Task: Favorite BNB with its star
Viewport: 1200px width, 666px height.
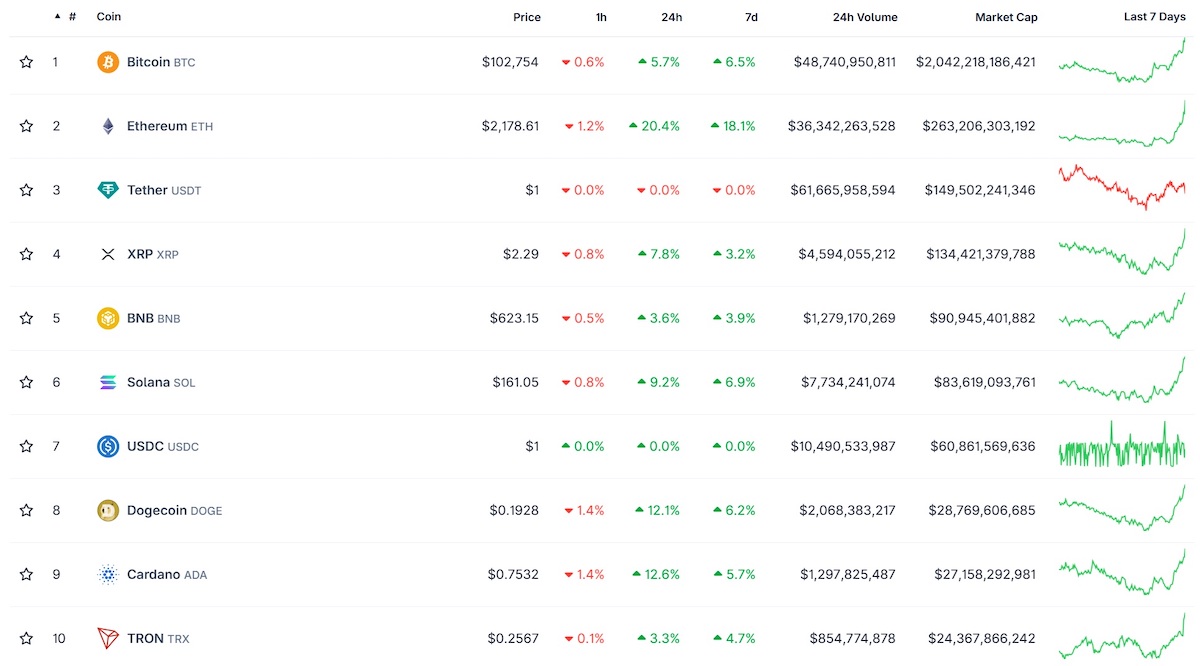Action: 26,318
